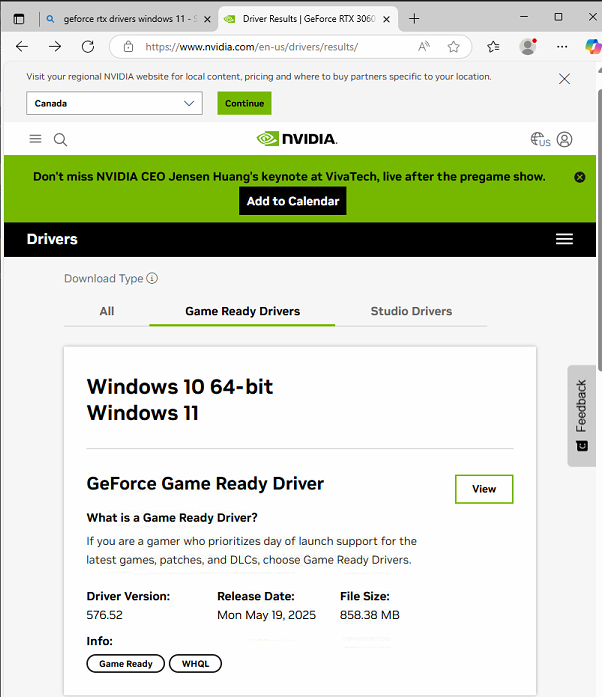
Task: Open the Copilot sidebar icon
Action: [x=593, y=46]
